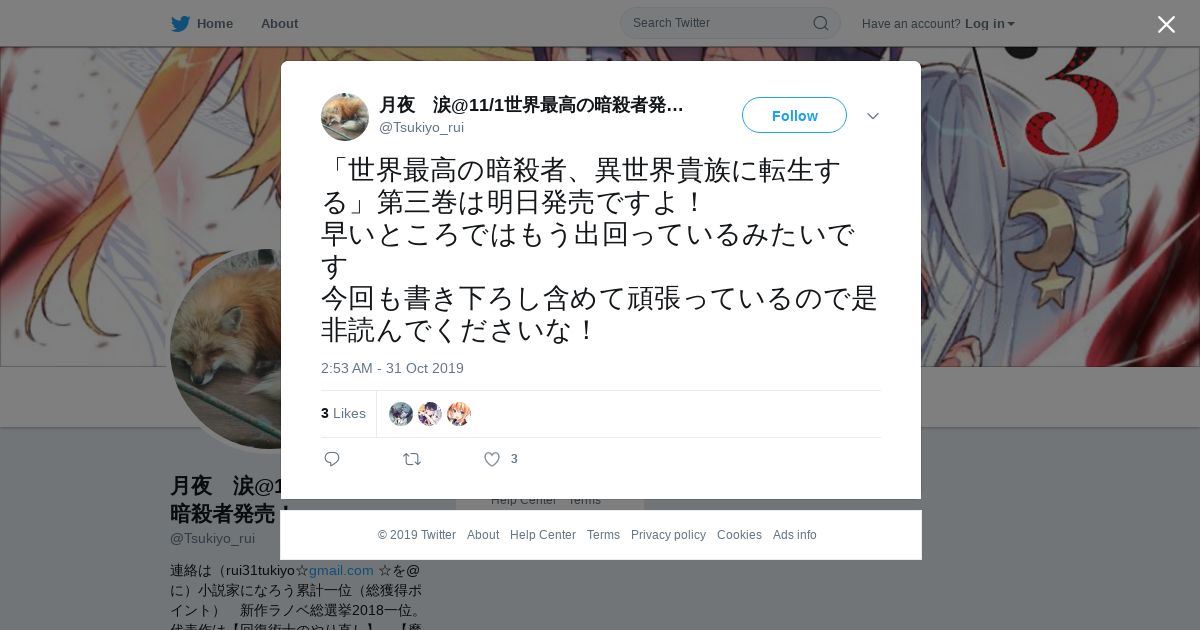The height and width of the screenshot is (630, 1200).
Task: Expand the tweet options chevron menu
Action: [x=873, y=116]
